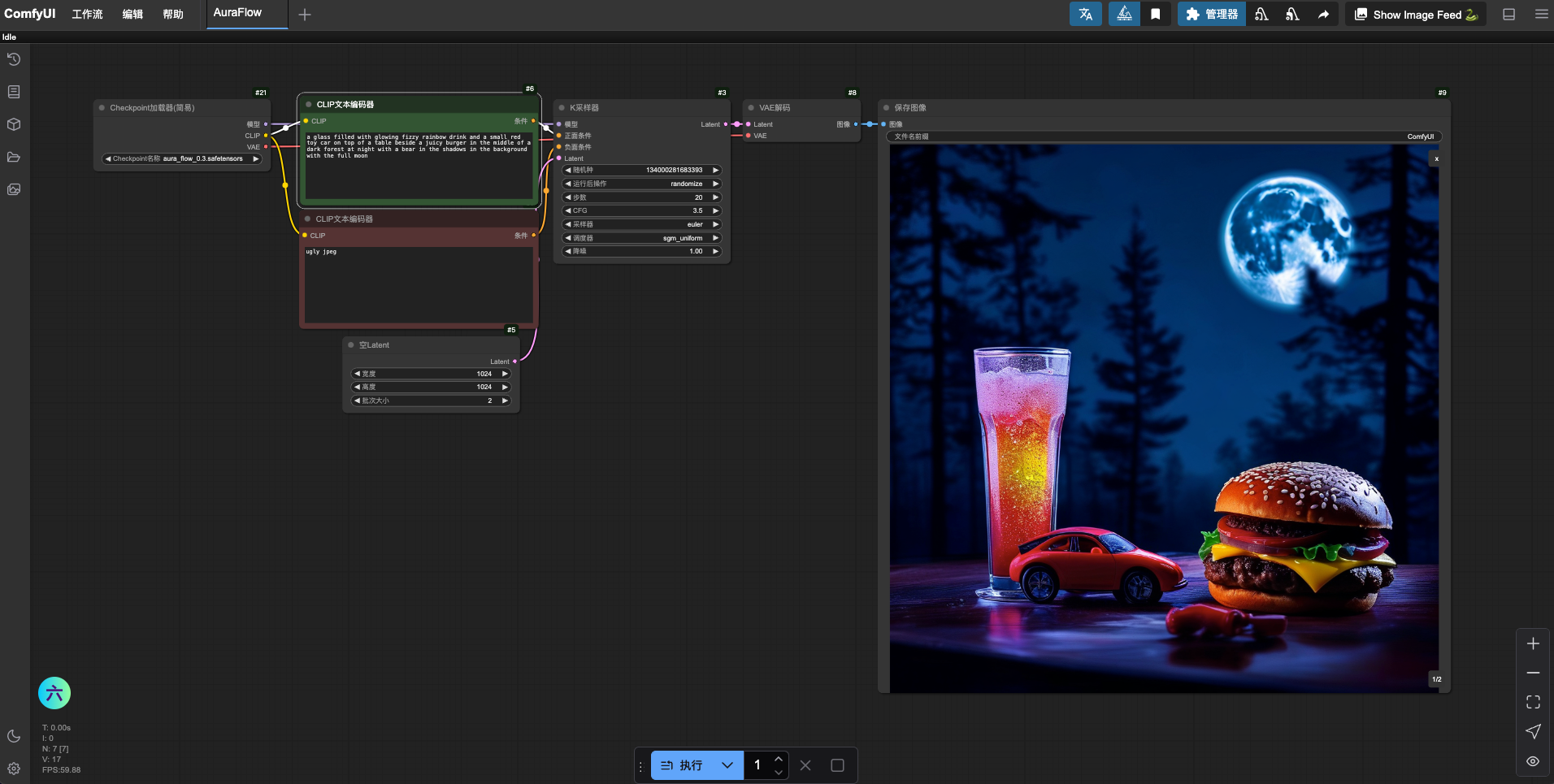Screen dimensions: 1554x784
Task: Switch to the AuraFlow workflow tab
Action: 237,13
